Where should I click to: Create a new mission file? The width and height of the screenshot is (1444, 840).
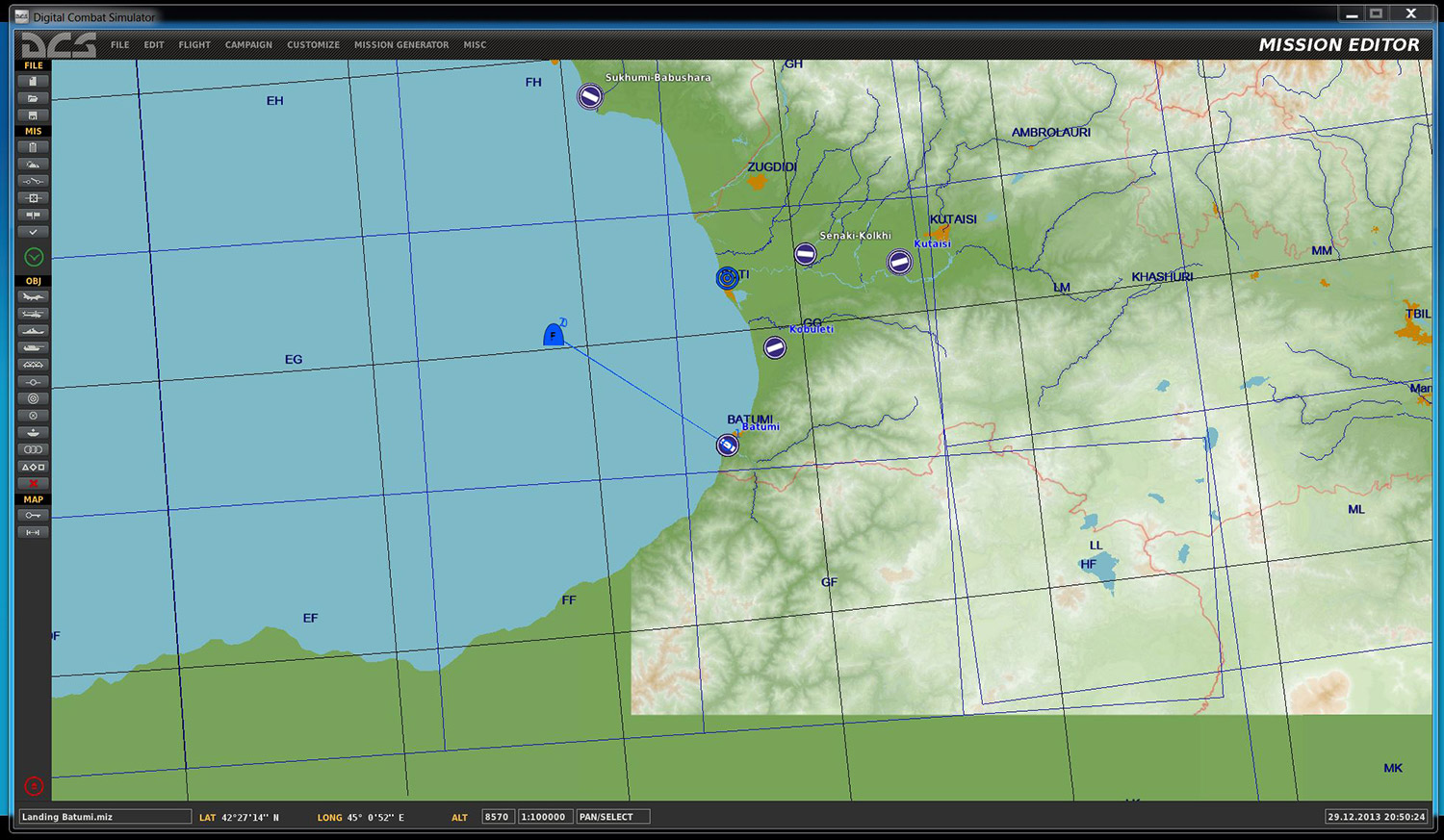[33, 82]
